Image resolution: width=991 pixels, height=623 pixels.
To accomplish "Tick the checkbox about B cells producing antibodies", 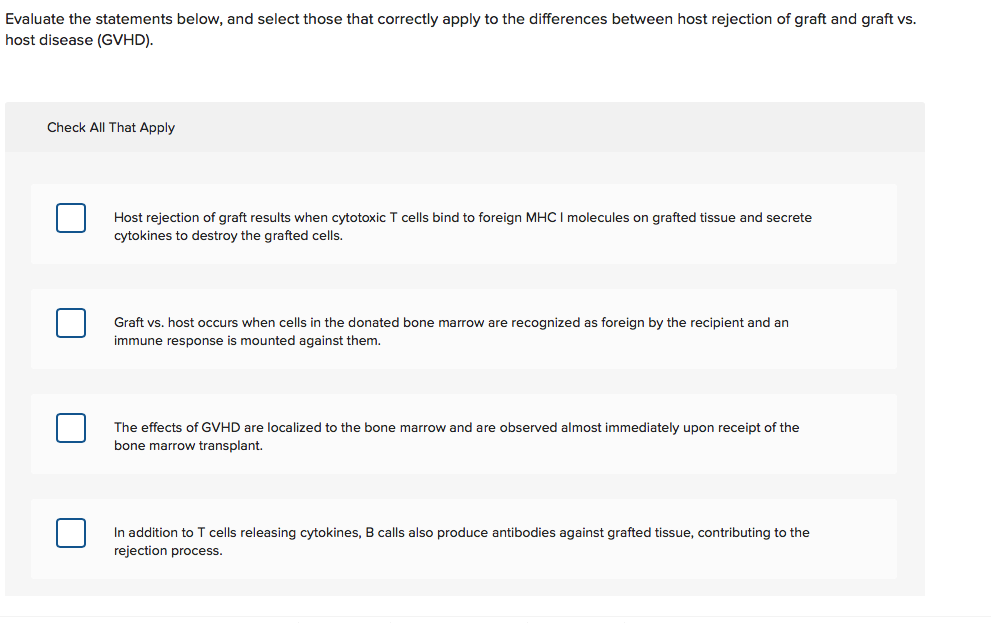I will [70, 532].
